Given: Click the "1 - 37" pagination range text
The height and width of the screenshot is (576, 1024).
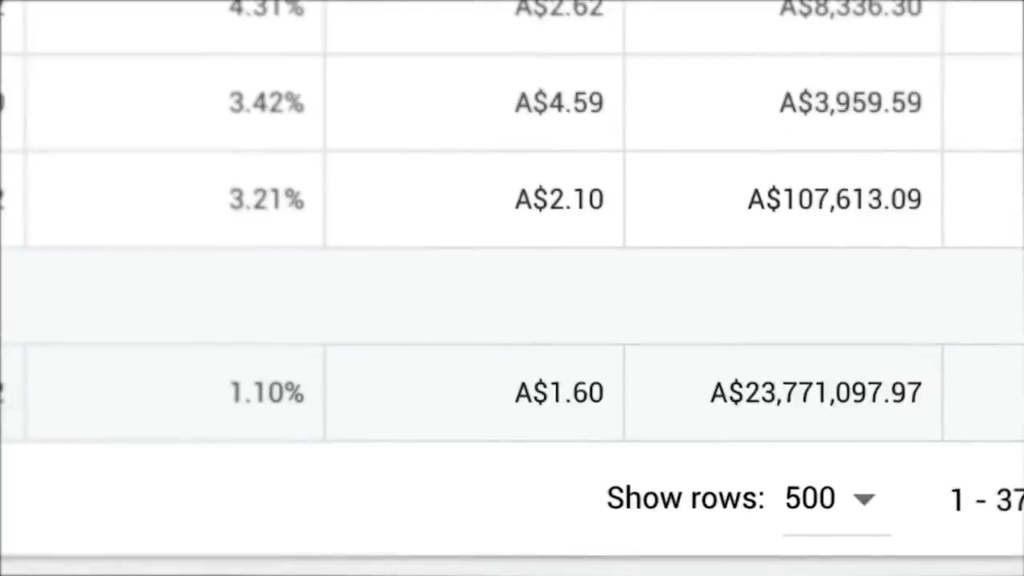Looking at the screenshot, I should [x=986, y=500].
